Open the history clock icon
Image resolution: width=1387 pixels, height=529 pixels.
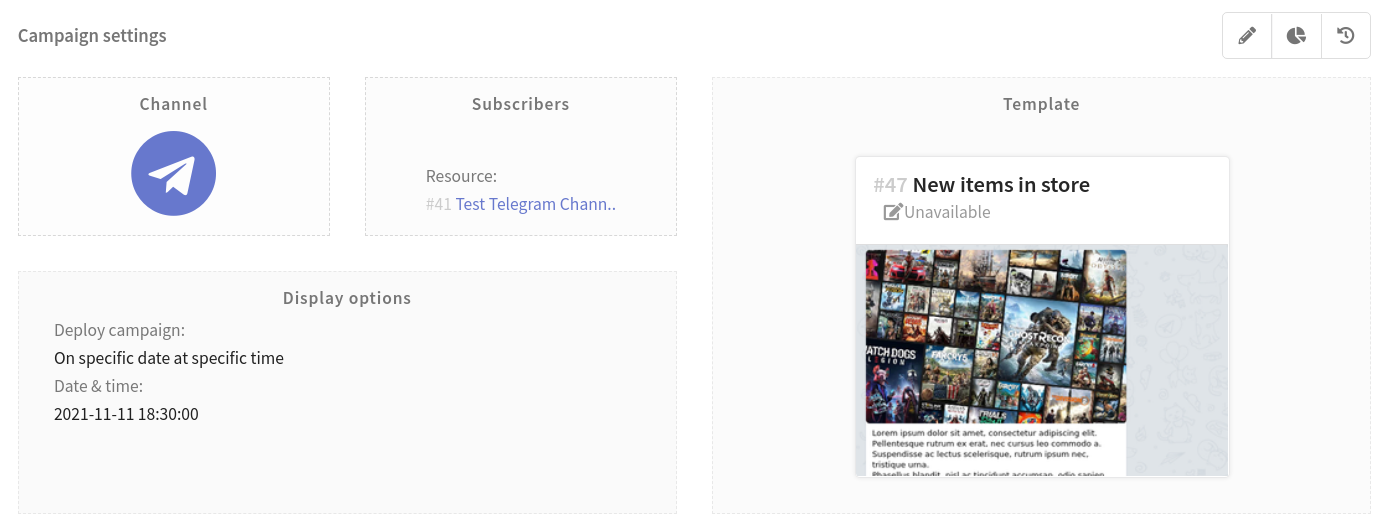point(1346,36)
